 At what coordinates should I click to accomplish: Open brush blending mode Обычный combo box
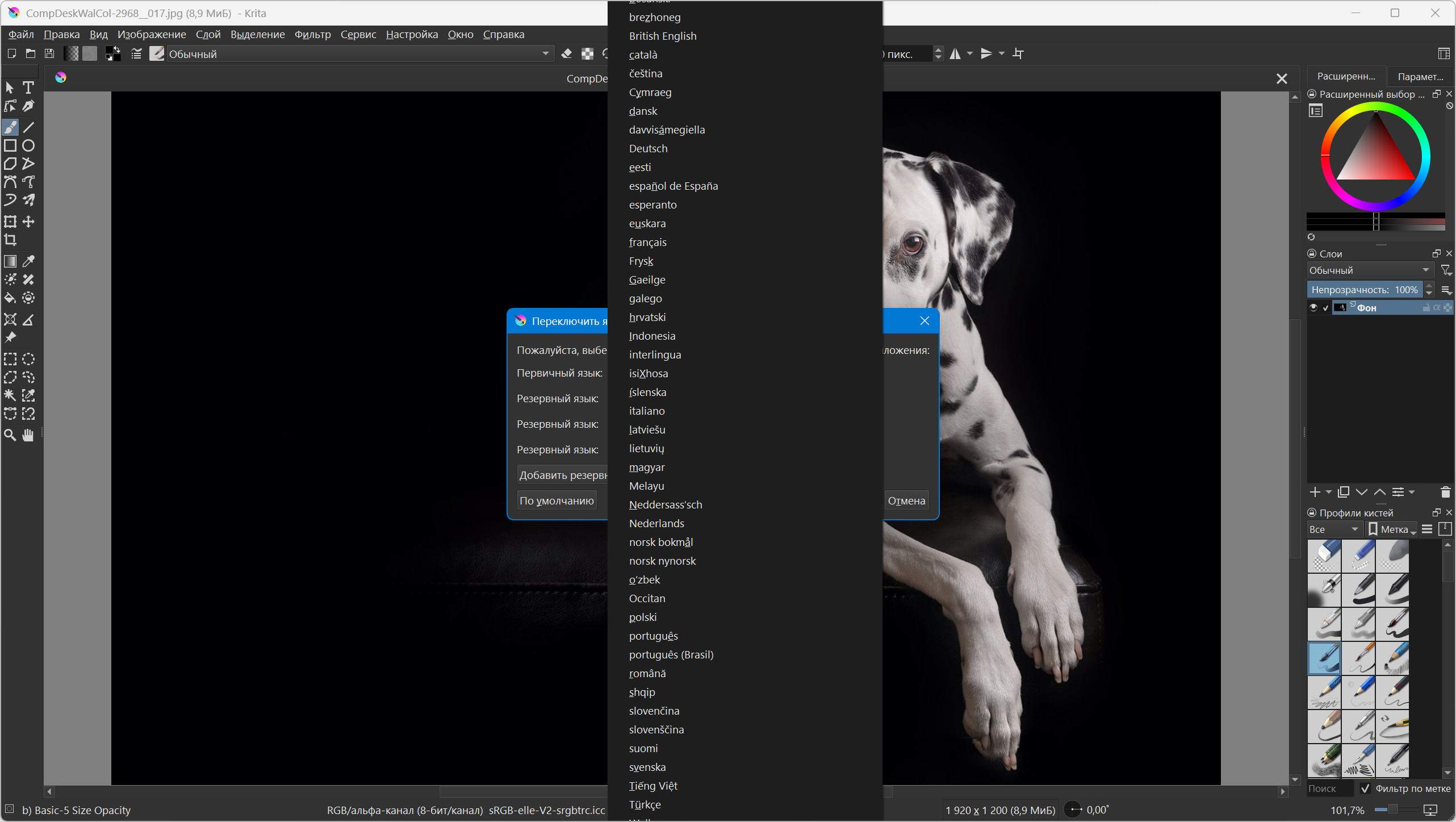(x=359, y=54)
